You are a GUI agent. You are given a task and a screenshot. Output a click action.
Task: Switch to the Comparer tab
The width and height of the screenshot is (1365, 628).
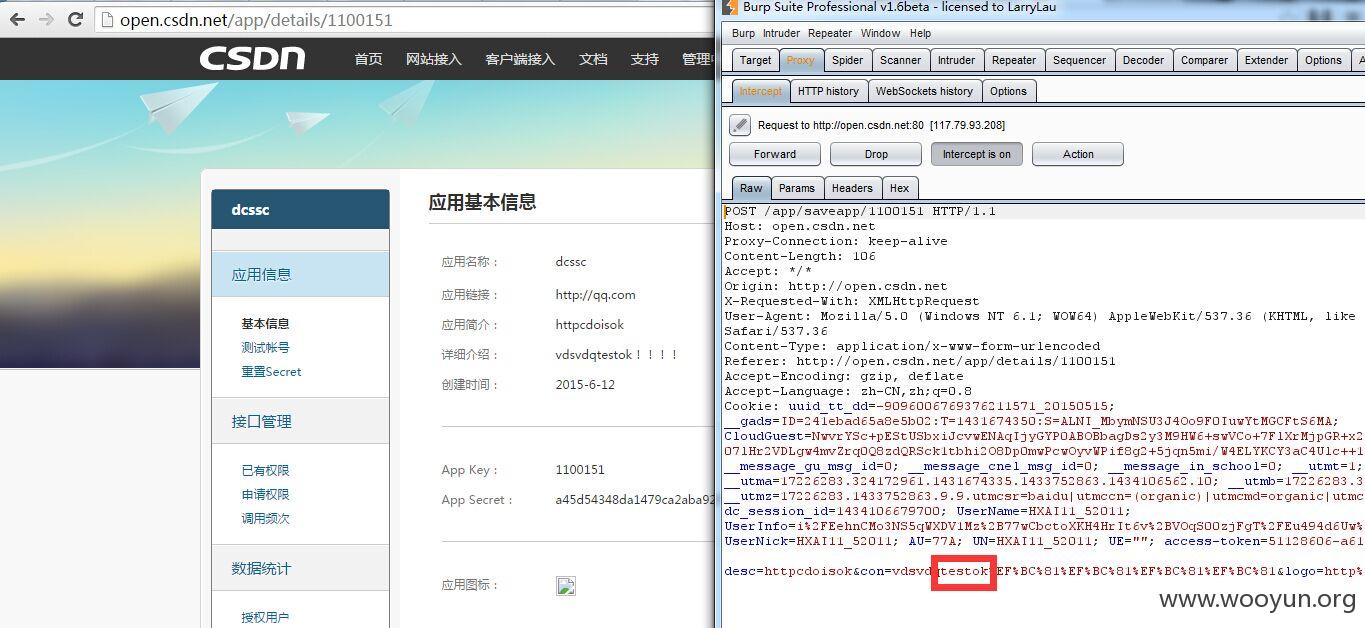point(1204,60)
